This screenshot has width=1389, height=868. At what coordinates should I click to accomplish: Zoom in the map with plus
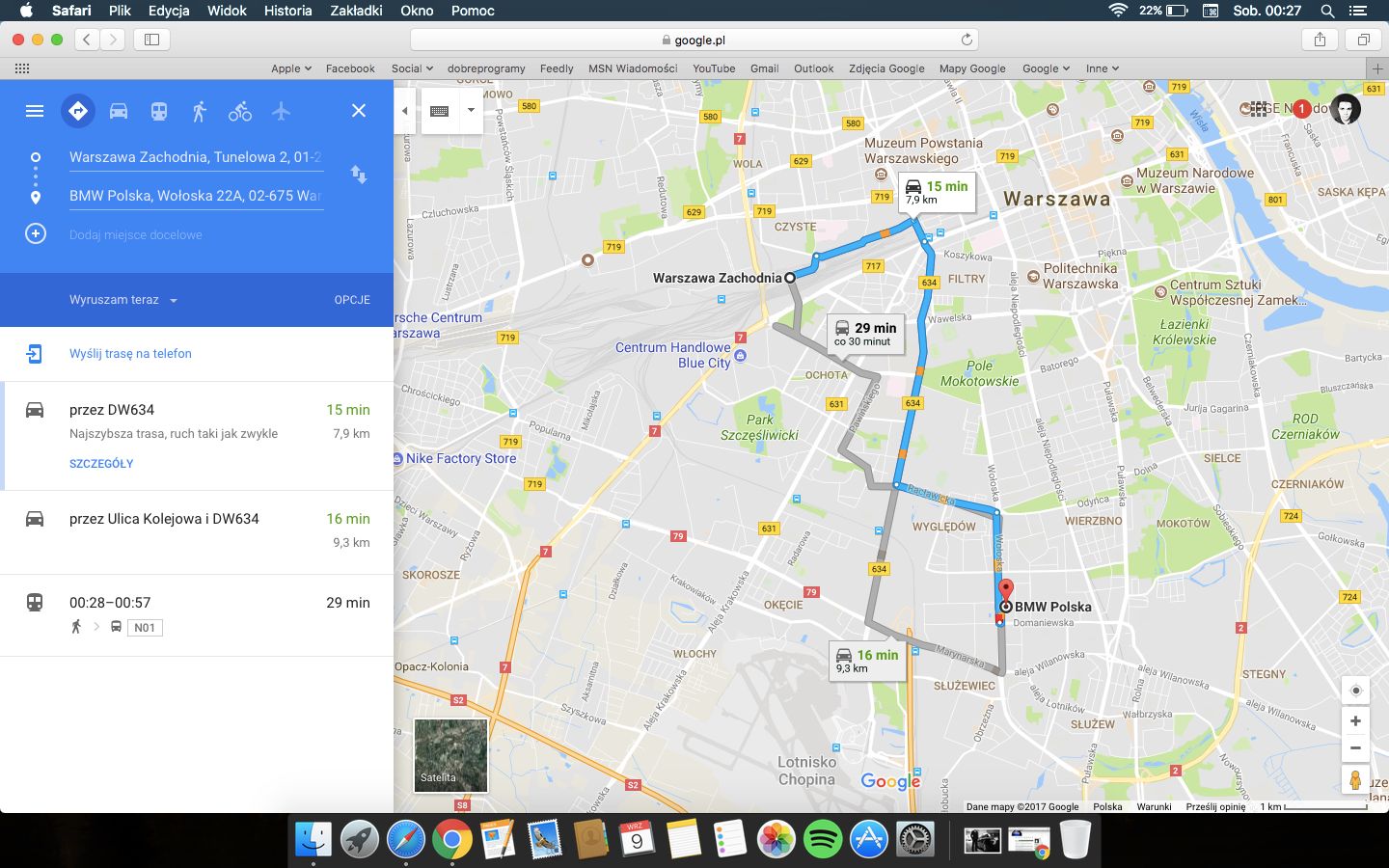click(x=1355, y=721)
